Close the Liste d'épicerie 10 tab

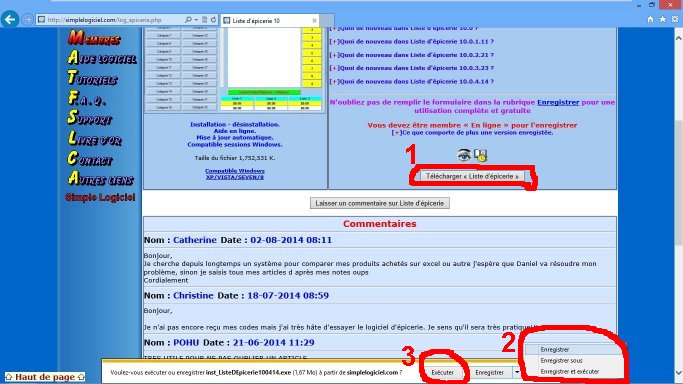click(314, 20)
